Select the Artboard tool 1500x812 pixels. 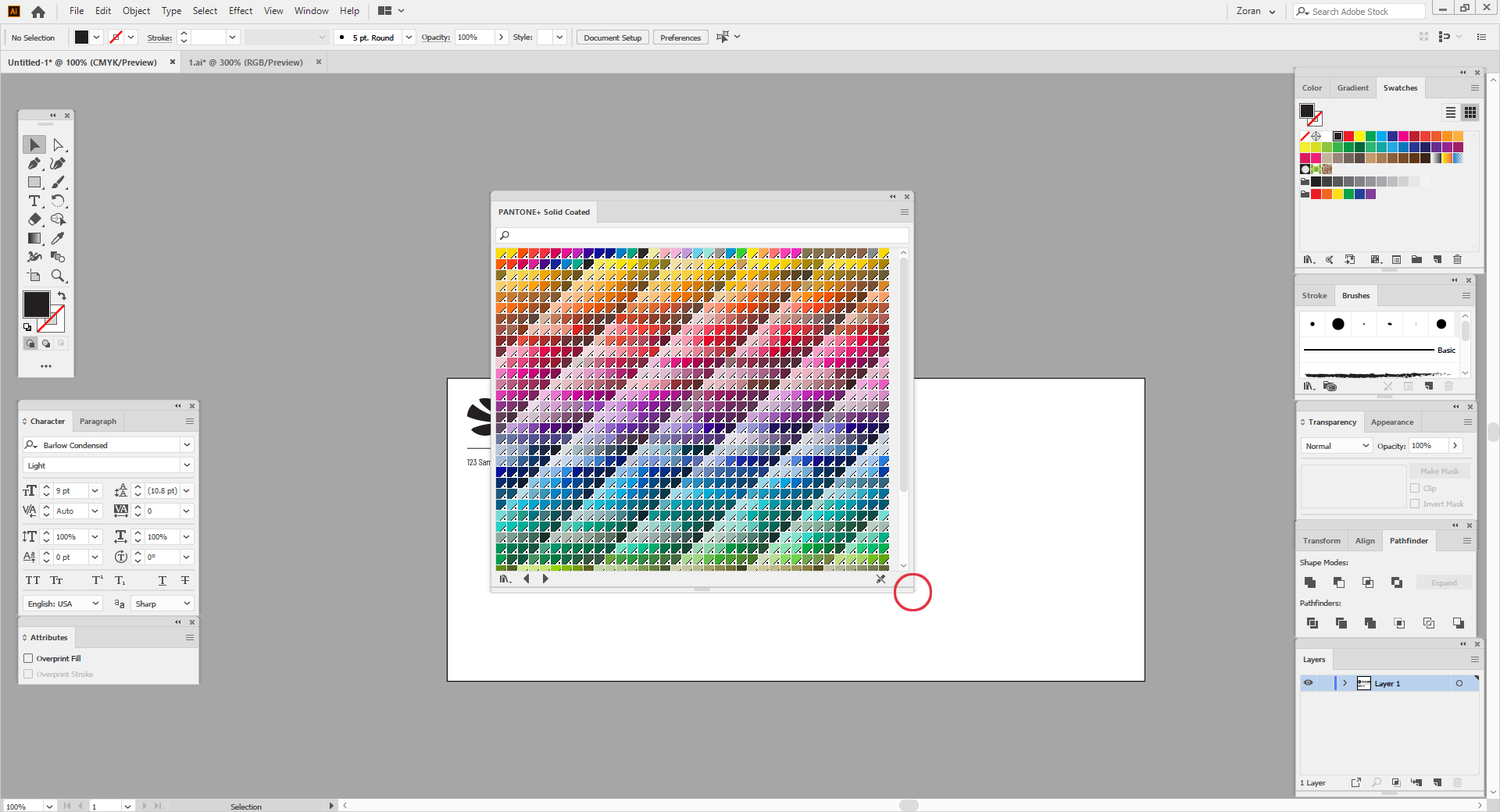pyautogui.click(x=34, y=276)
